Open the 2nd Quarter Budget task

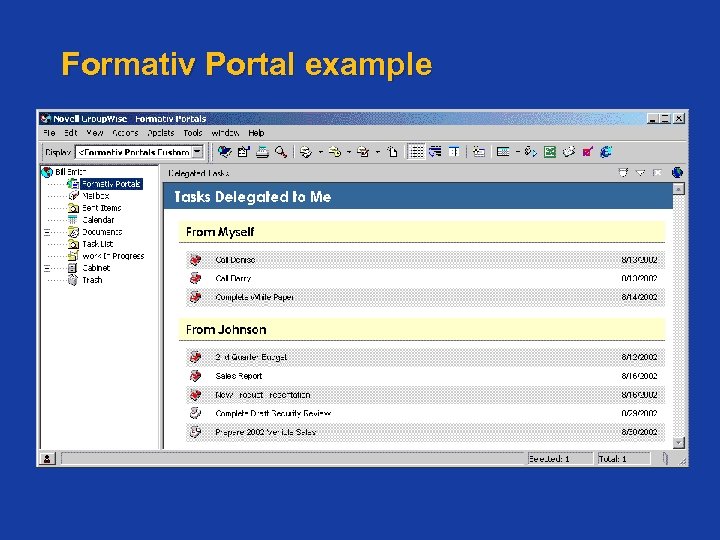[x=251, y=357]
